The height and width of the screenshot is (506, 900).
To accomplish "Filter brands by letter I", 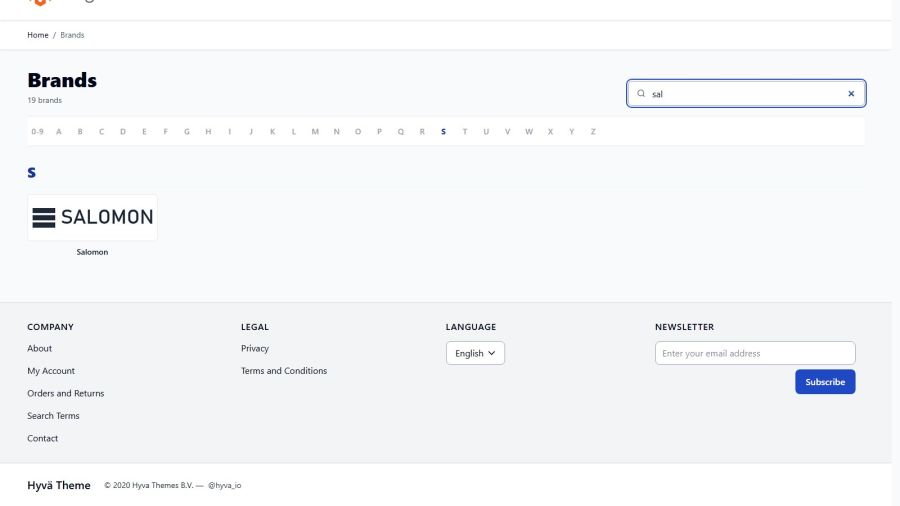I will pyautogui.click(x=230, y=131).
